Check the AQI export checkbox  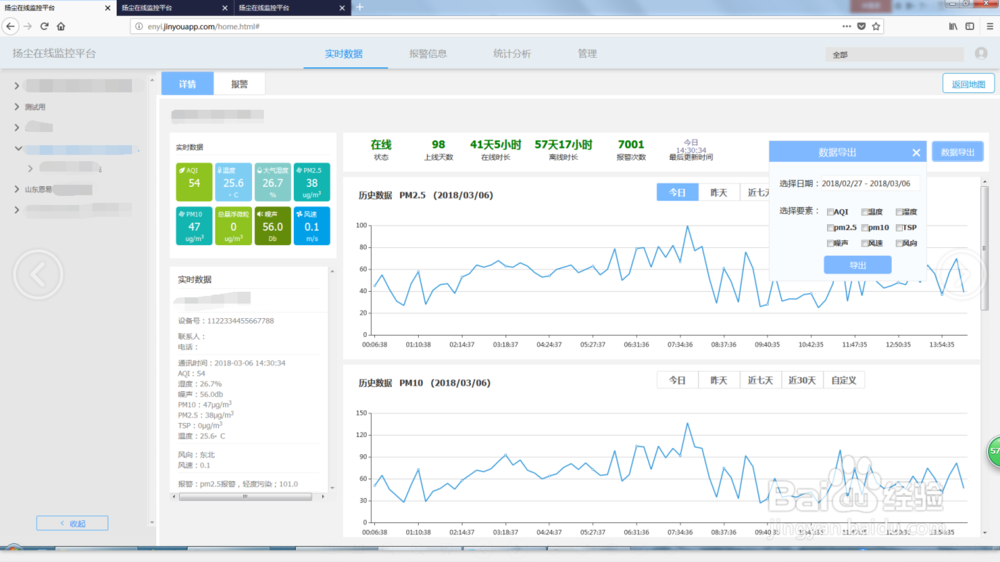[830, 212]
